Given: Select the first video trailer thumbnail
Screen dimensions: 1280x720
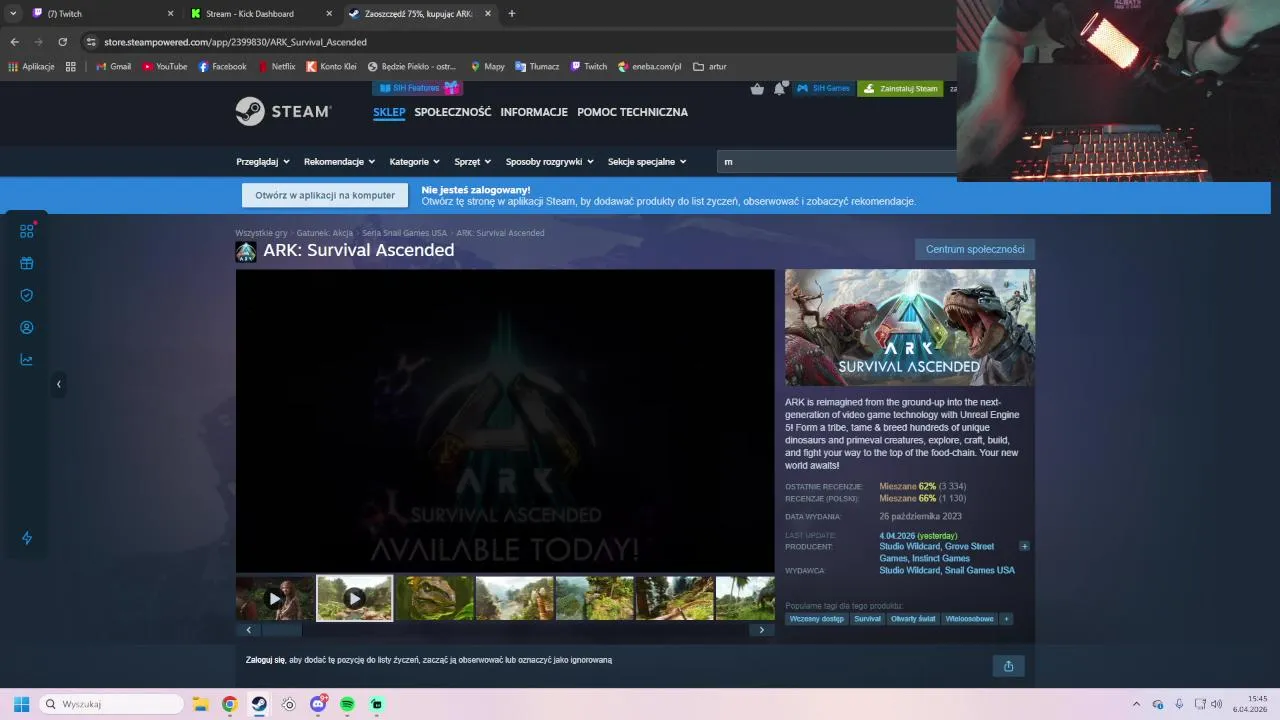Looking at the screenshot, I should click(275, 598).
